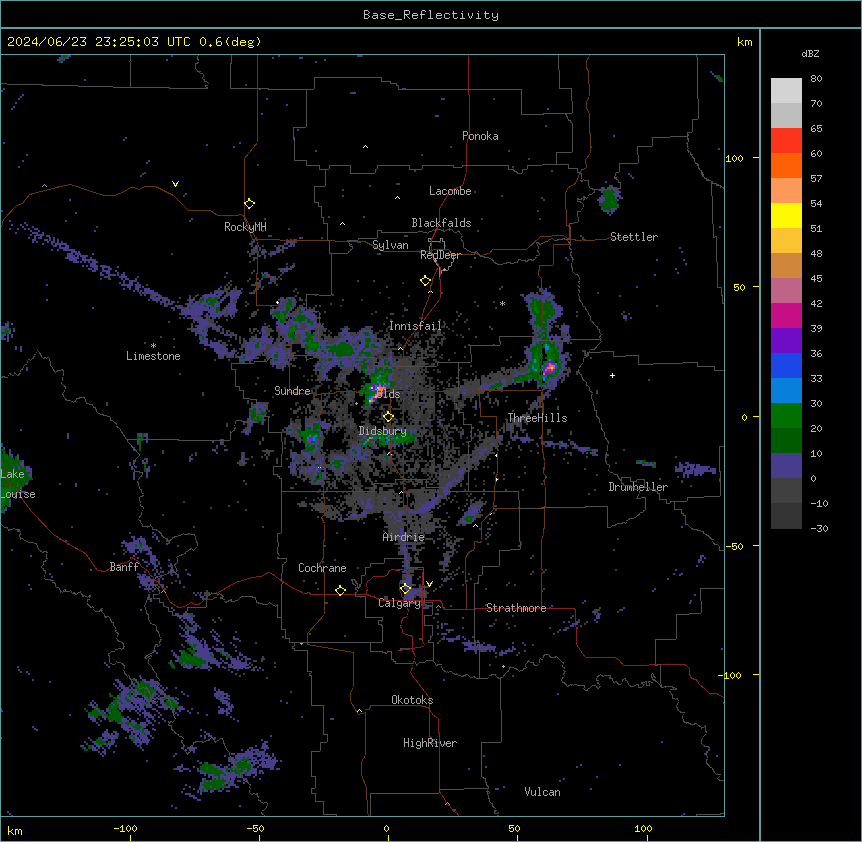Screen dimensions: 862x842
Task: Click the yellow v marker northwest of RockyMH
Action: tap(175, 184)
